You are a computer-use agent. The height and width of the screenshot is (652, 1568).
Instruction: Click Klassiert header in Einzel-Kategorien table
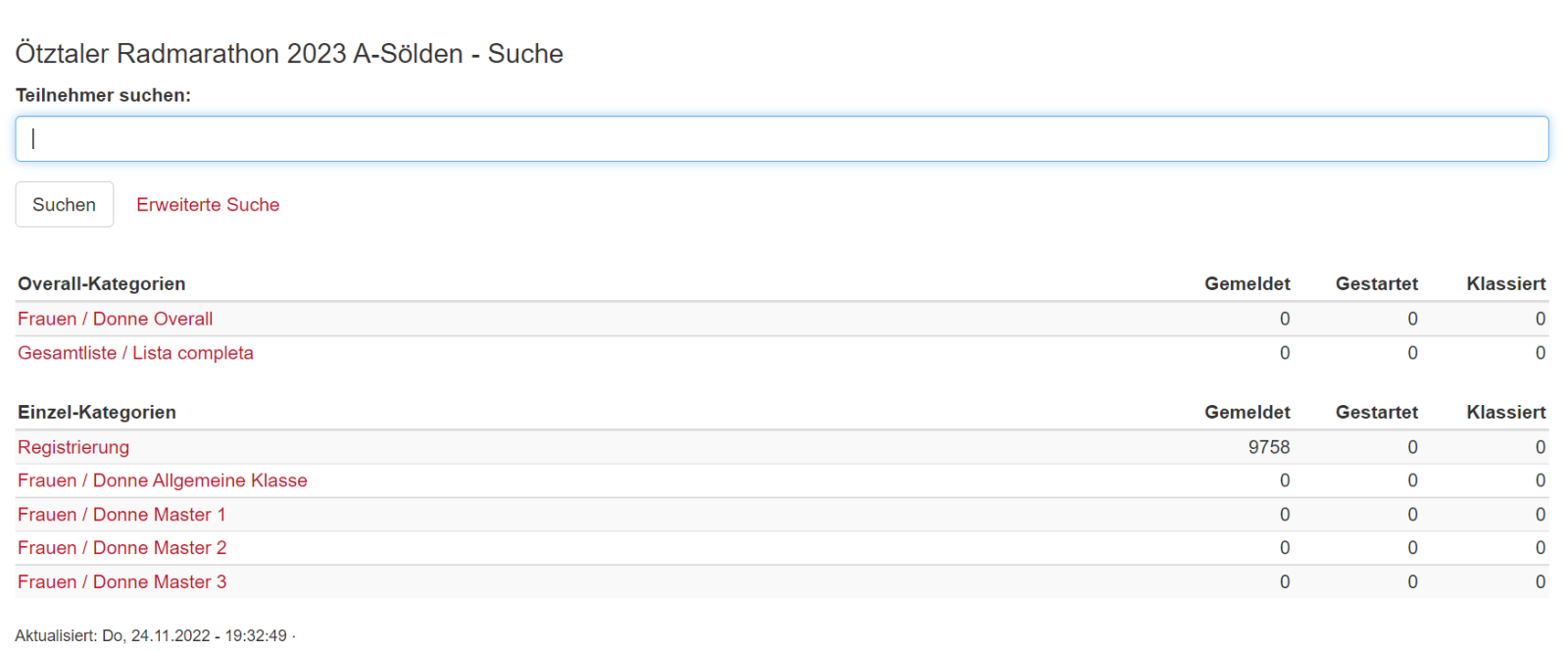tap(1505, 413)
